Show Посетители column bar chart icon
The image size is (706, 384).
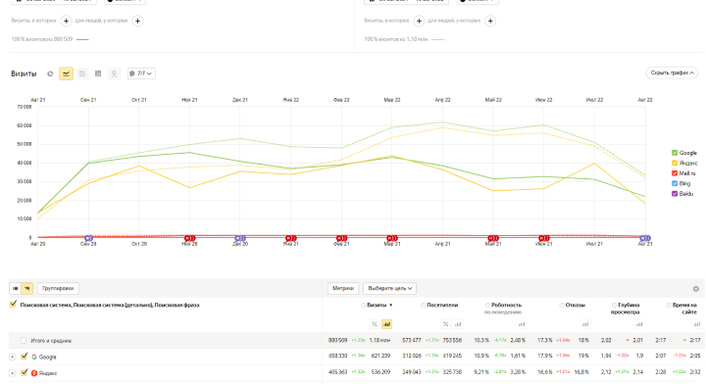[x=458, y=324]
